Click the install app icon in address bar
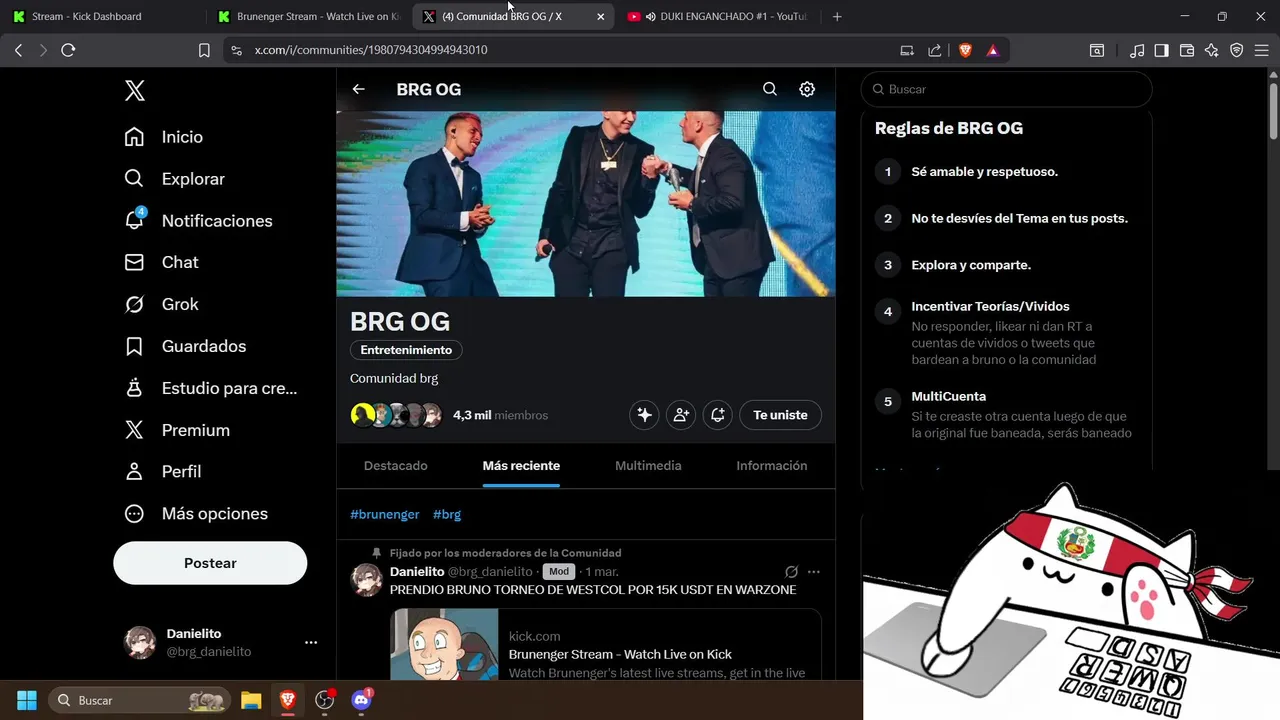1280x720 pixels. coord(907,50)
